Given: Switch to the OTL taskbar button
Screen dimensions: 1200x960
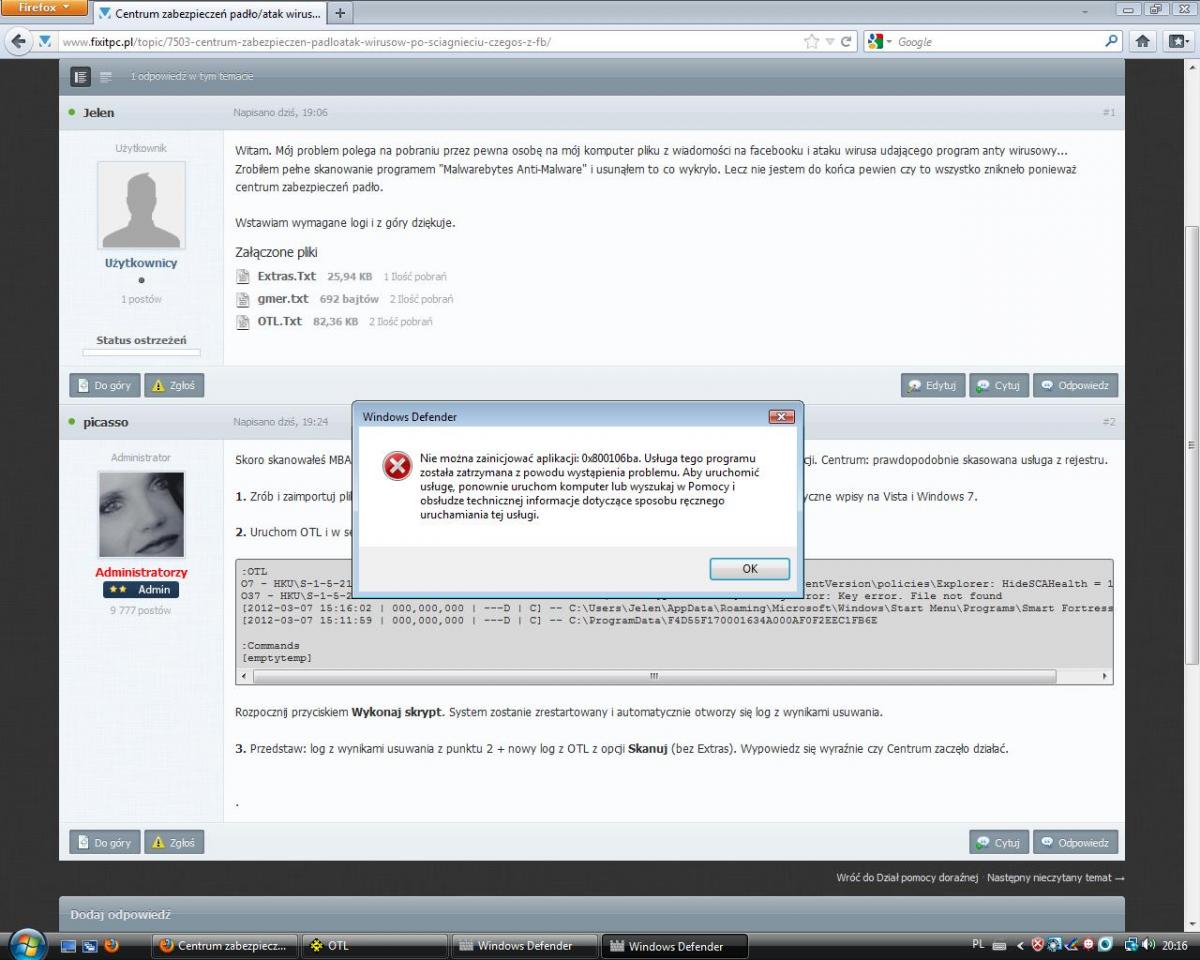Looking at the screenshot, I should [x=374, y=945].
